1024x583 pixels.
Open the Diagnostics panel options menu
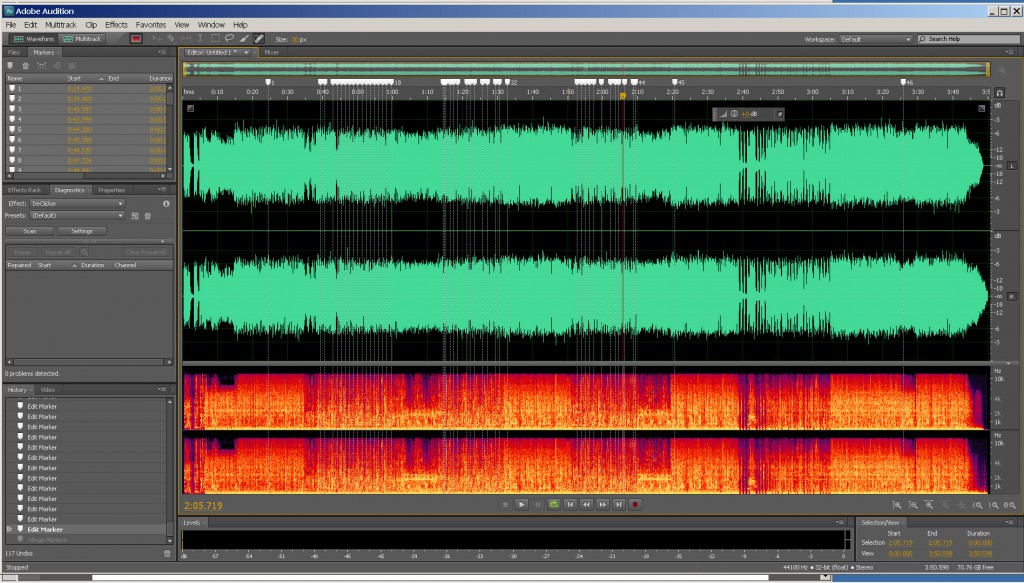pos(162,189)
